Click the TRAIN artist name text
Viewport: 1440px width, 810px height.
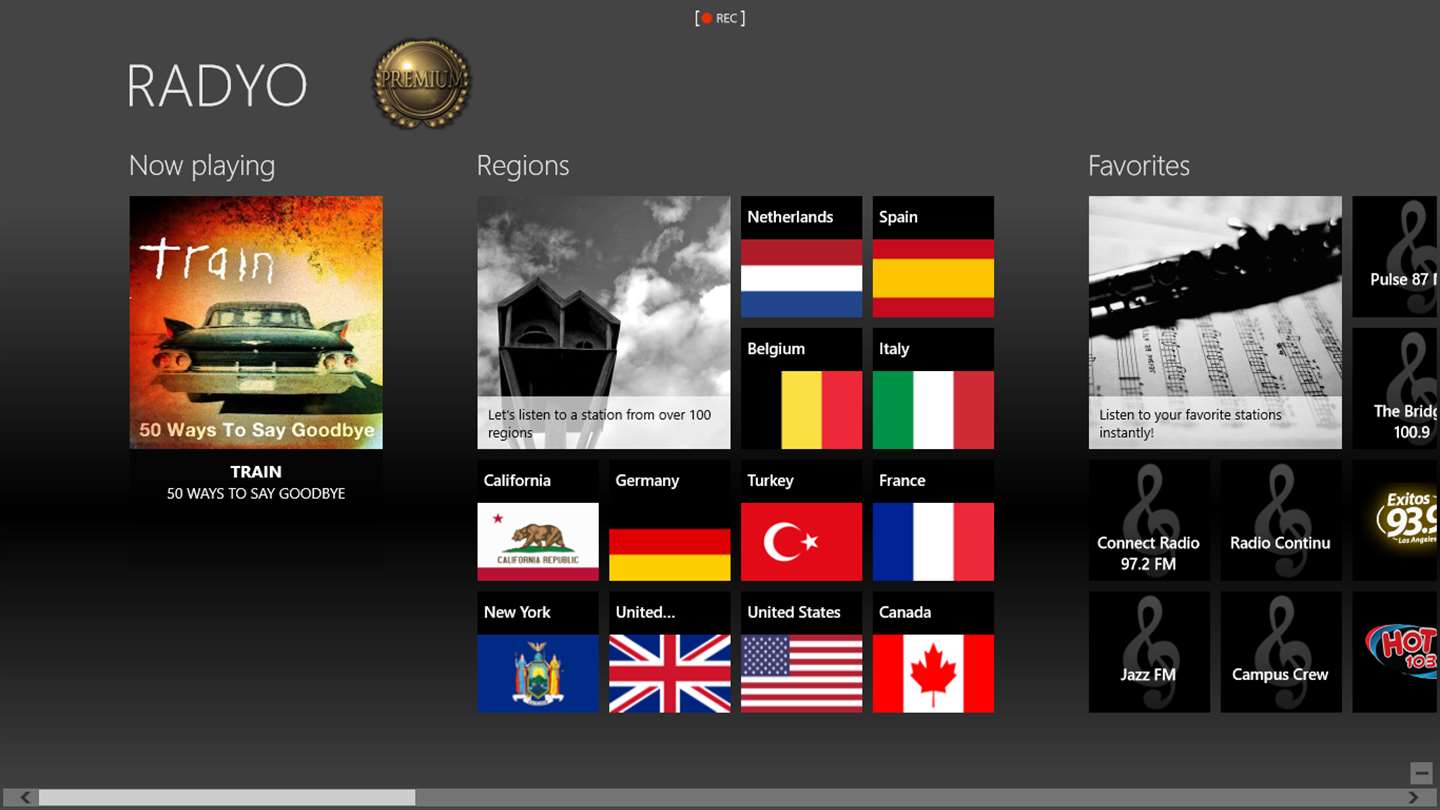click(256, 472)
